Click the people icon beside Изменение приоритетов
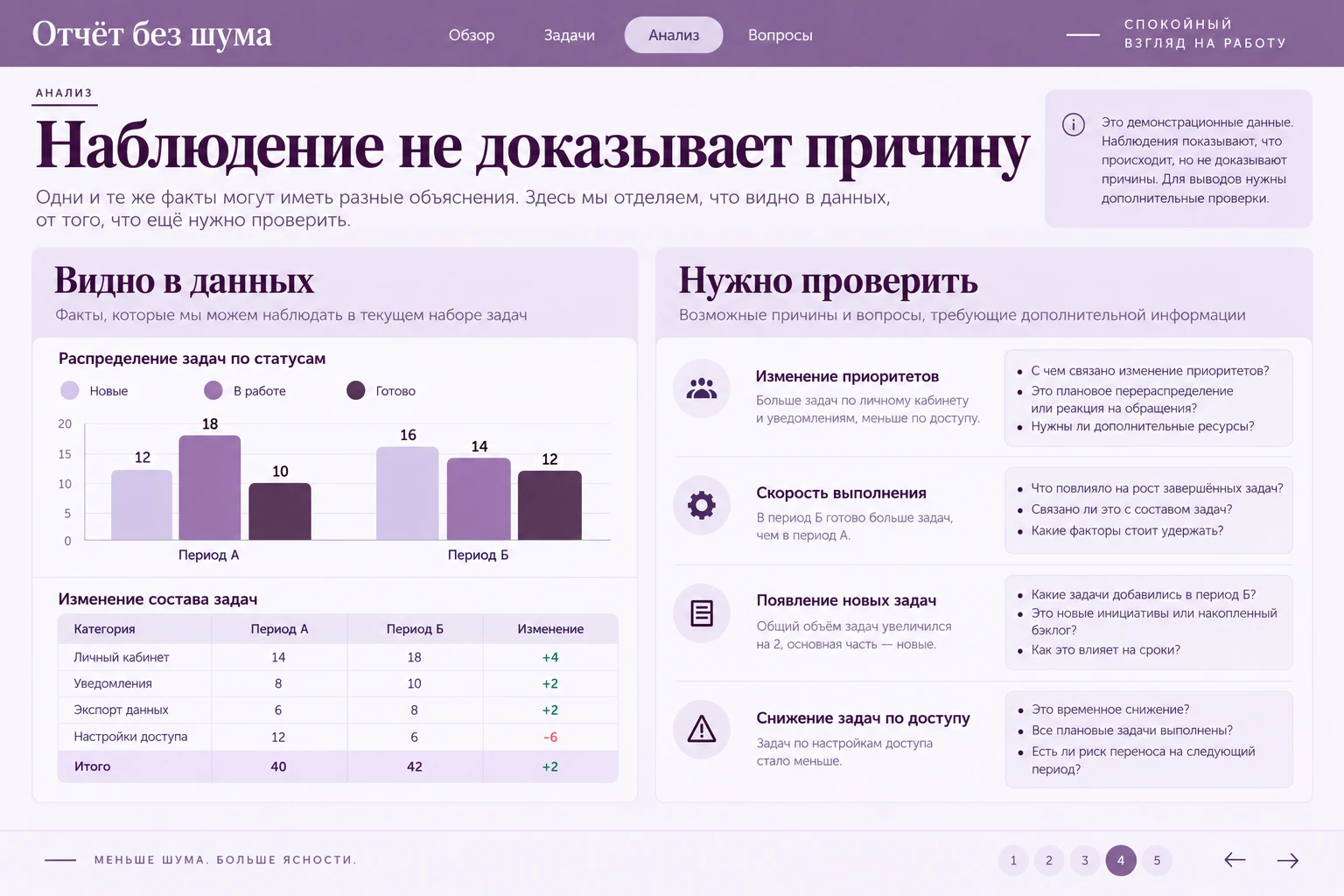The width and height of the screenshot is (1344, 896). pos(702,388)
